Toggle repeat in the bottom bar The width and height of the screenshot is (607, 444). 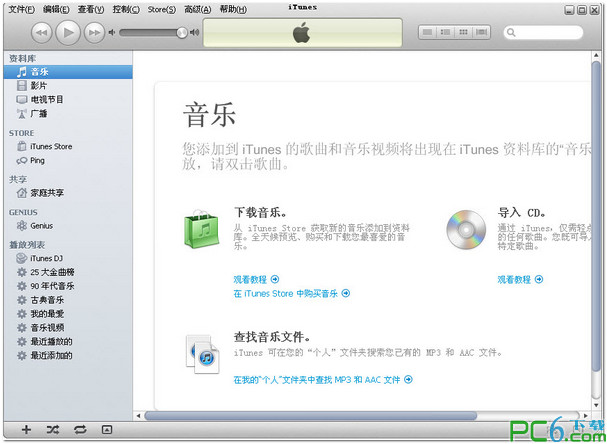pos(80,429)
